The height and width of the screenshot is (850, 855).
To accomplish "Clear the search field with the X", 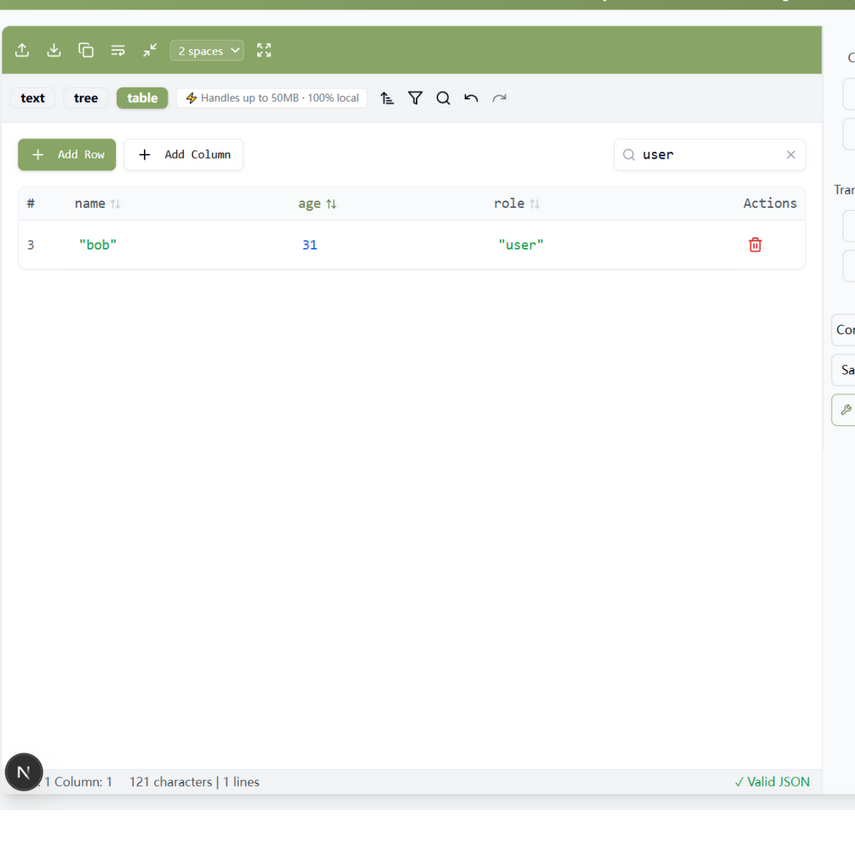I will click(791, 155).
